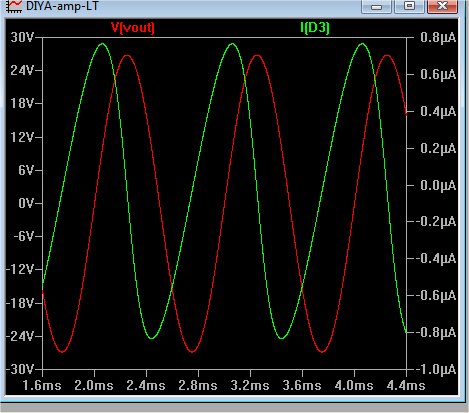Image resolution: width=469 pixels, height=413 pixels.
Task: Click the DIYA-amp-LT window waveform icon
Action: 14,6
